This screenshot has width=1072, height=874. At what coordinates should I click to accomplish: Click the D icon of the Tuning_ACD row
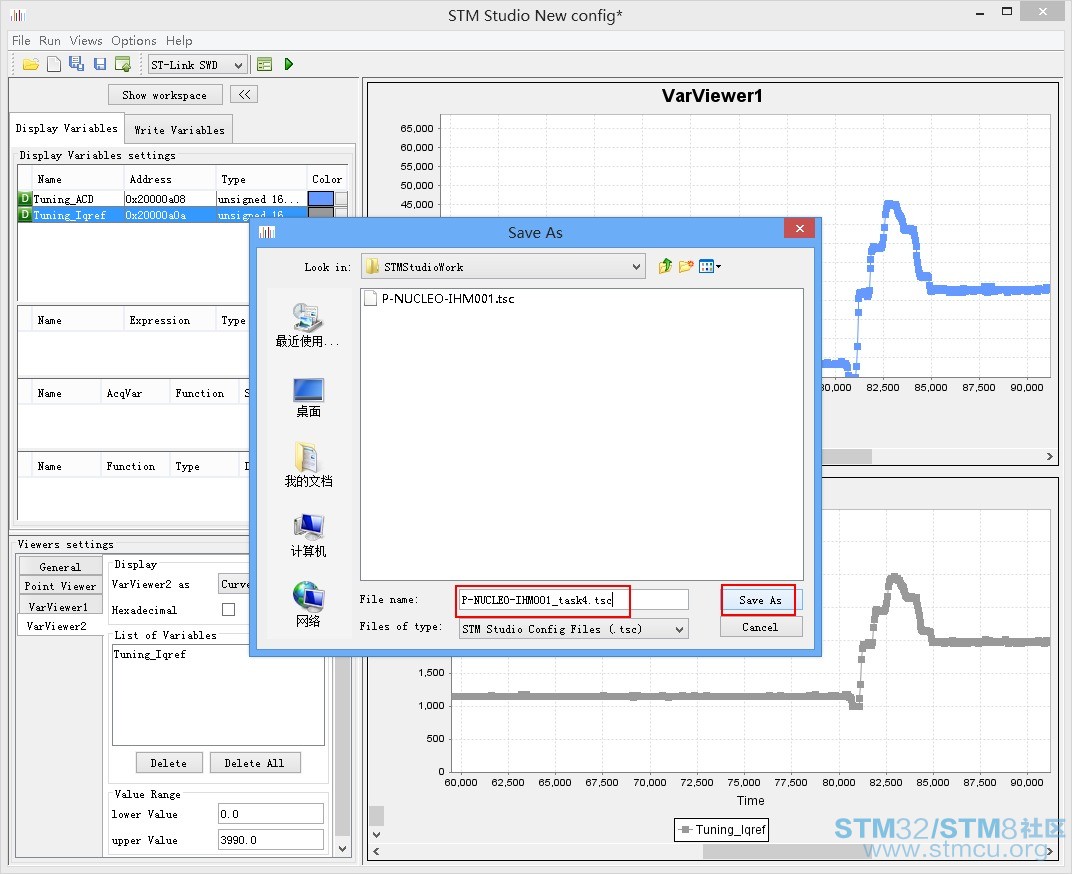pos(25,198)
